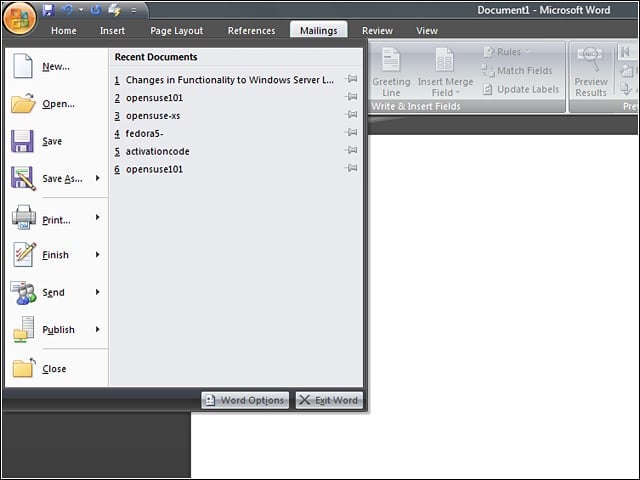The height and width of the screenshot is (480, 640).
Task: Pin the fedora5- document
Action: tap(351, 133)
